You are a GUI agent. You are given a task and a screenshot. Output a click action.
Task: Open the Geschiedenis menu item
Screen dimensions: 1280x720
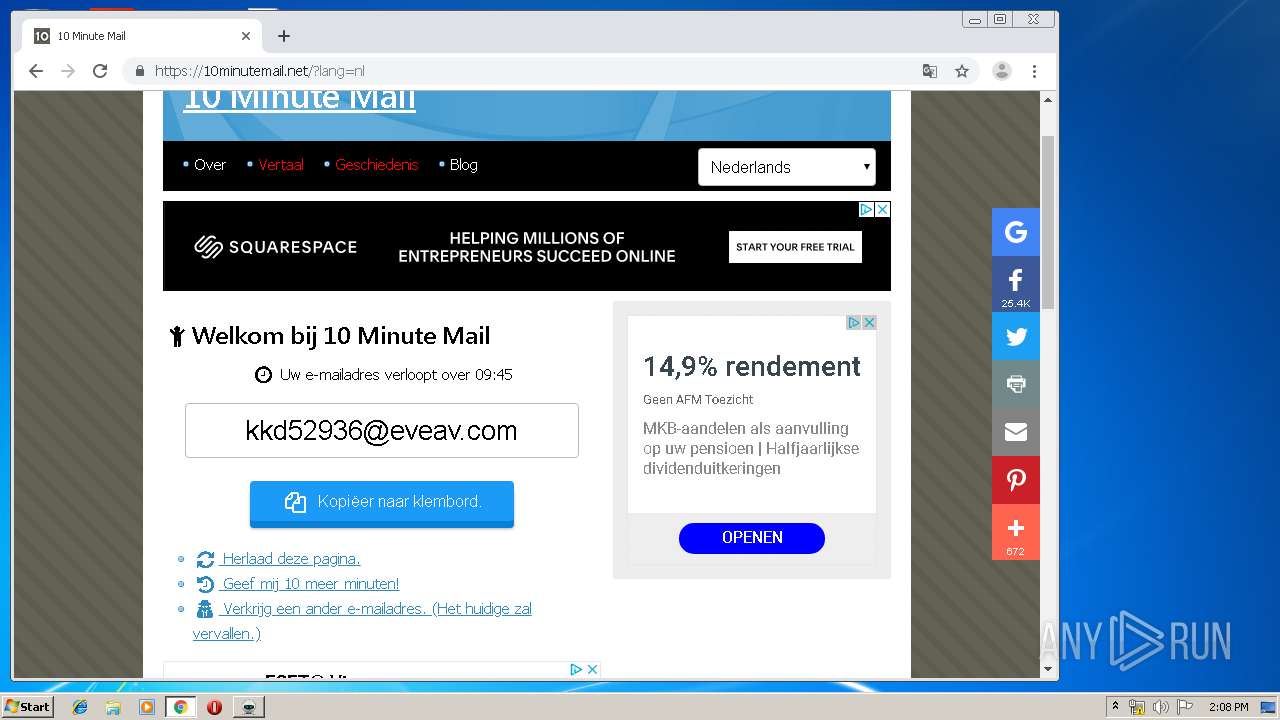point(377,165)
